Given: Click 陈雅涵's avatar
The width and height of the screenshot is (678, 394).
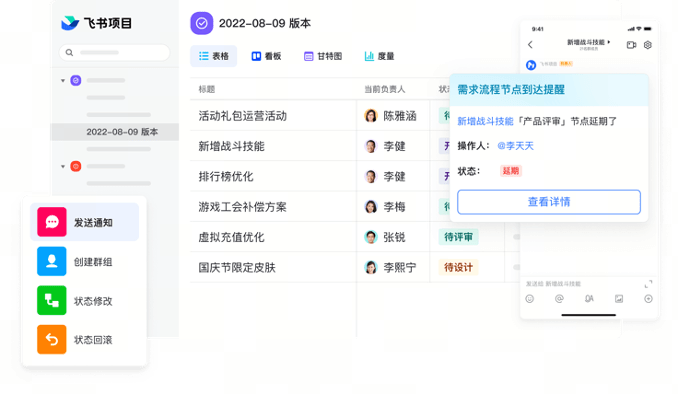Looking at the screenshot, I should click(x=371, y=116).
